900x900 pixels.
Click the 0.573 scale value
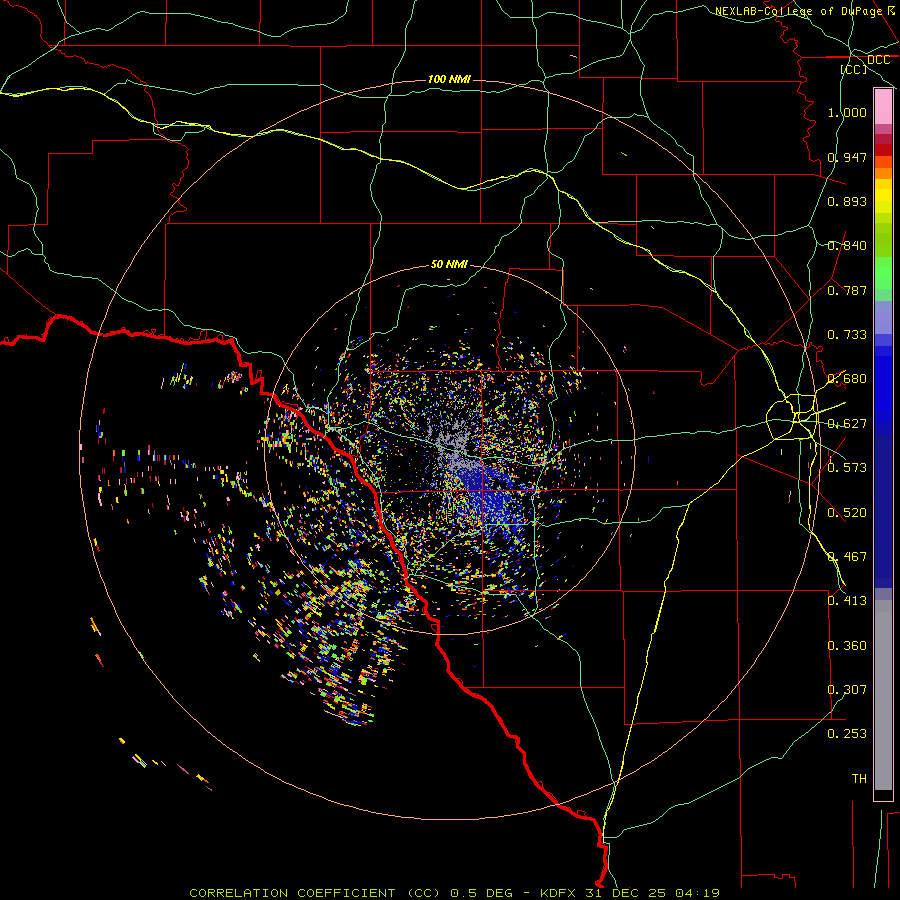tap(847, 468)
